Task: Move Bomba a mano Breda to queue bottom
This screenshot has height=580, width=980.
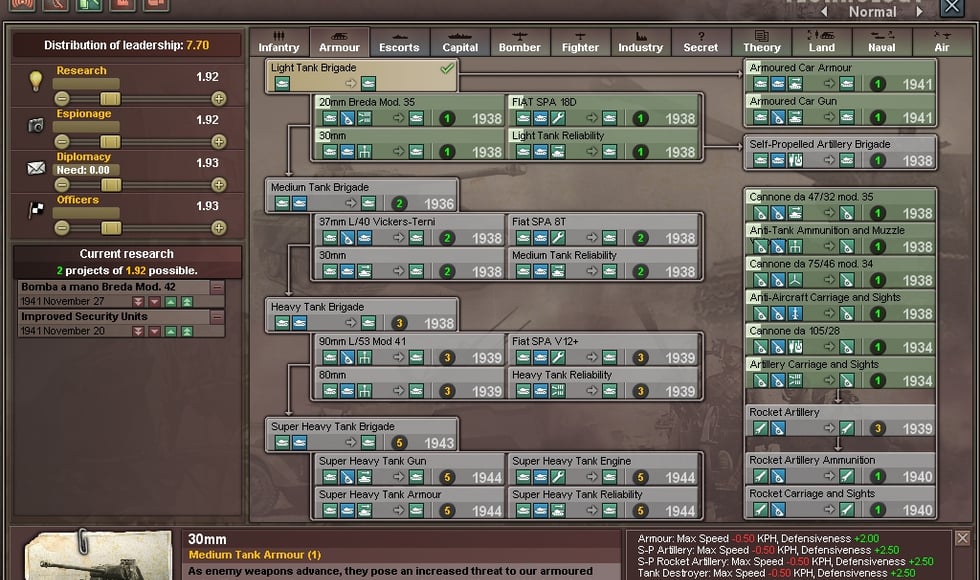Action: (x=138, y=302)
